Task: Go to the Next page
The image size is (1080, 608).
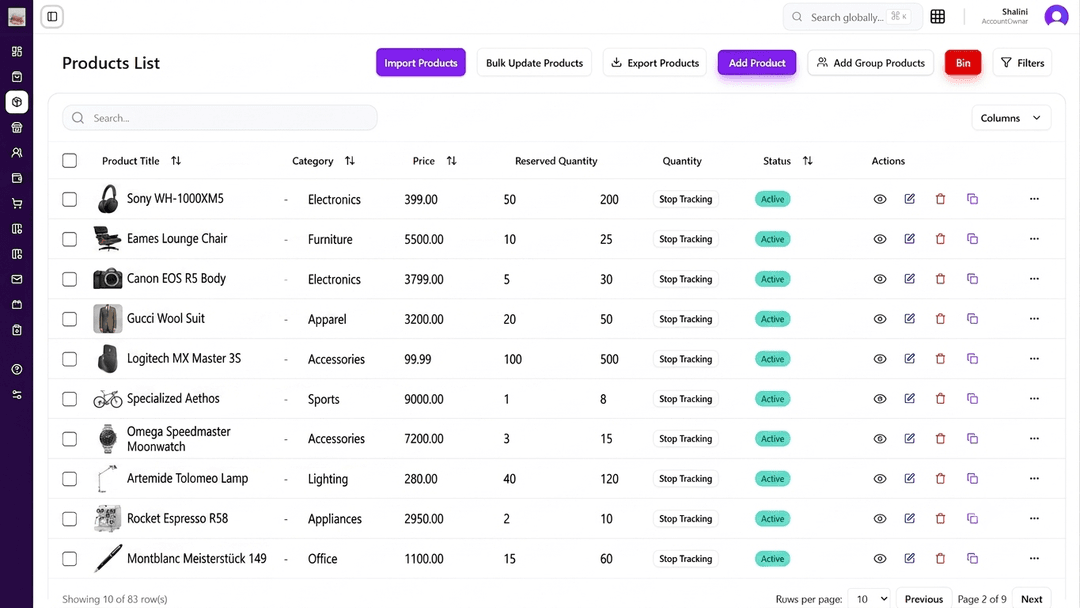Action: tap(1032, 599)
